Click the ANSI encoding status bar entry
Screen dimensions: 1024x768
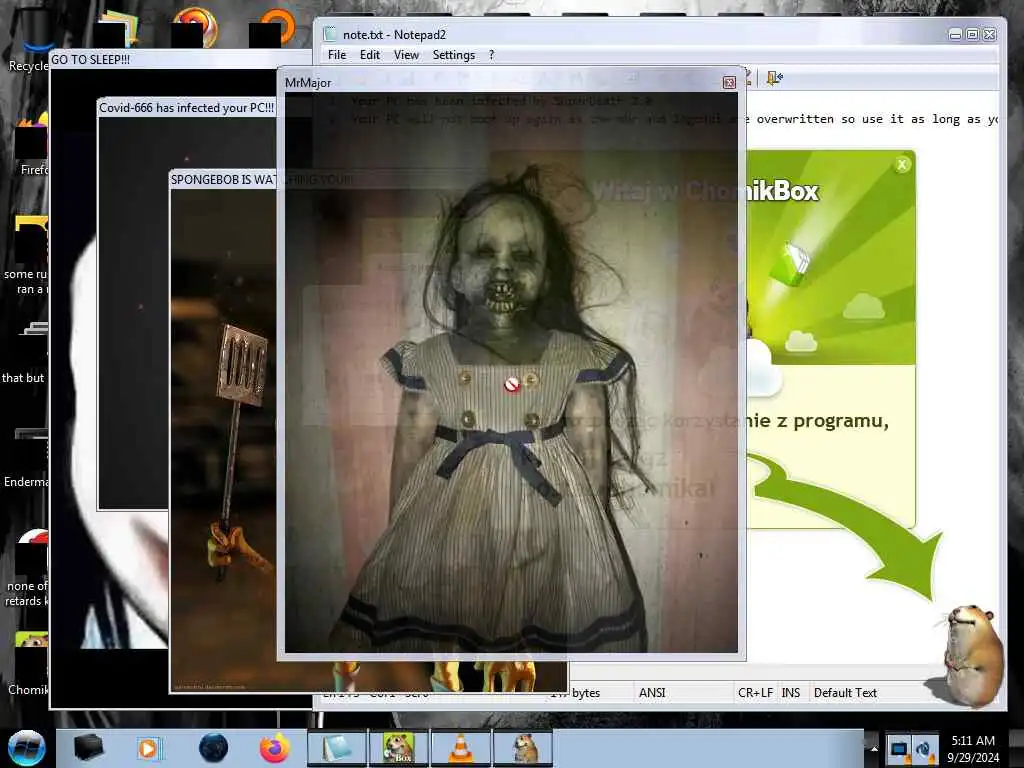pos(652,693)
